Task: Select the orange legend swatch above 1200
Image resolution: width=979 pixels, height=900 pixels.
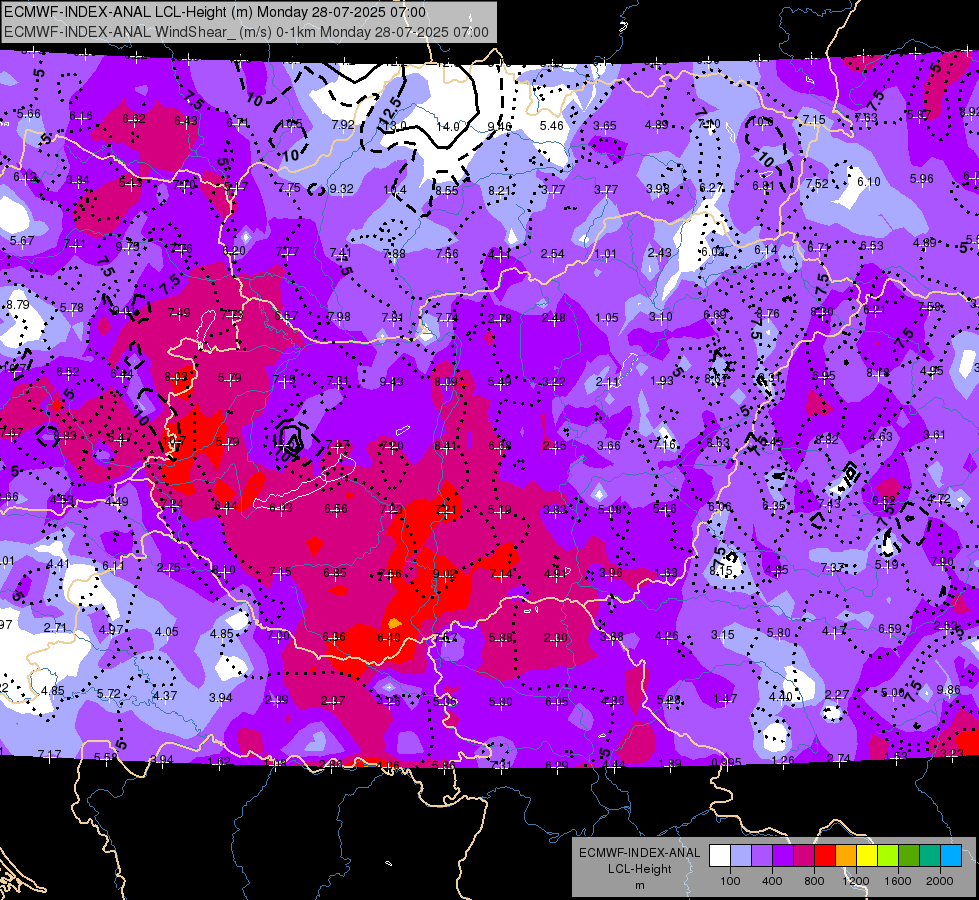Action: [x=846, y=856]
